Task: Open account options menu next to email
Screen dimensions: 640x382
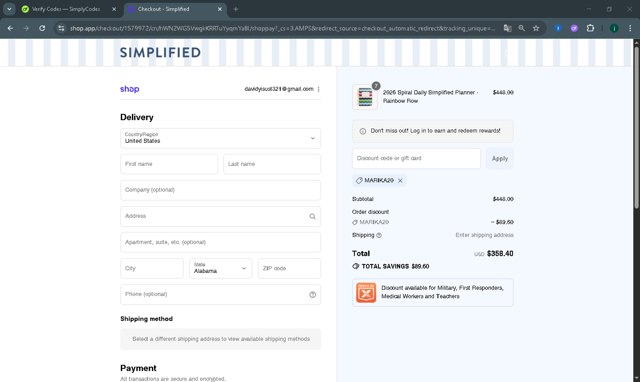Action: point(318,89)
